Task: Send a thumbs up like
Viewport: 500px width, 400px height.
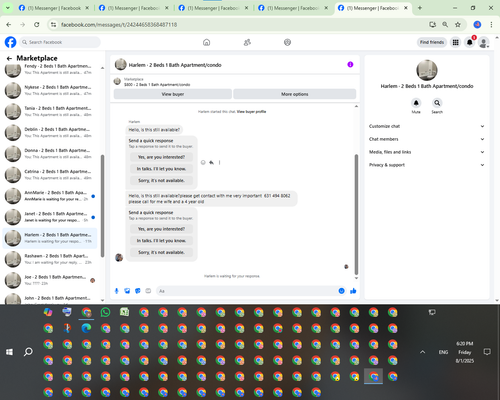Action: click(x=353, y=291)
